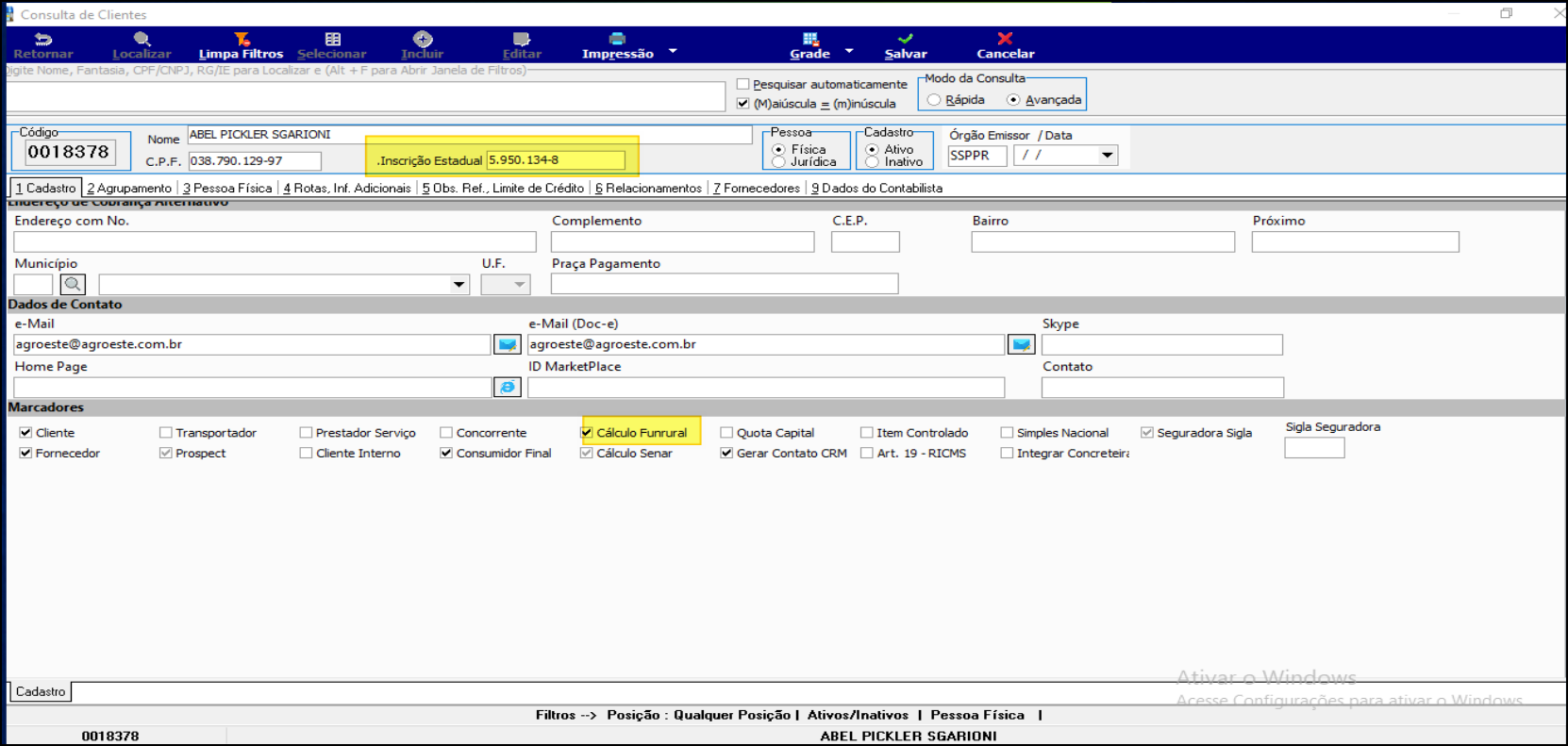Send mail using e-Mail envelope icon

[x=508, y=344]
